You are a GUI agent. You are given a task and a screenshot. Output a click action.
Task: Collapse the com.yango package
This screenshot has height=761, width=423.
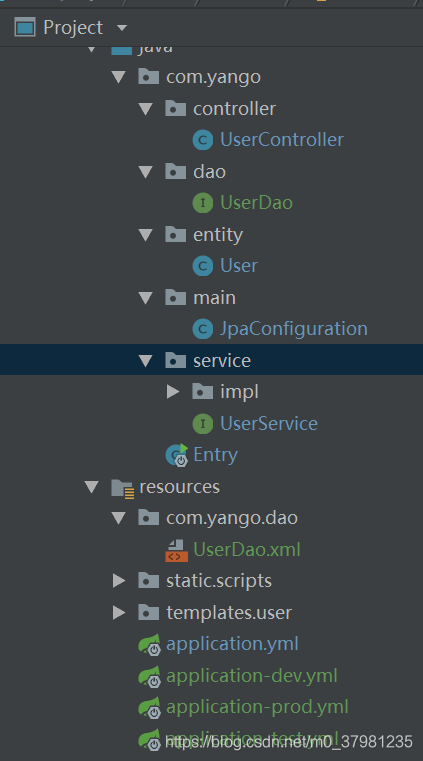119,77
